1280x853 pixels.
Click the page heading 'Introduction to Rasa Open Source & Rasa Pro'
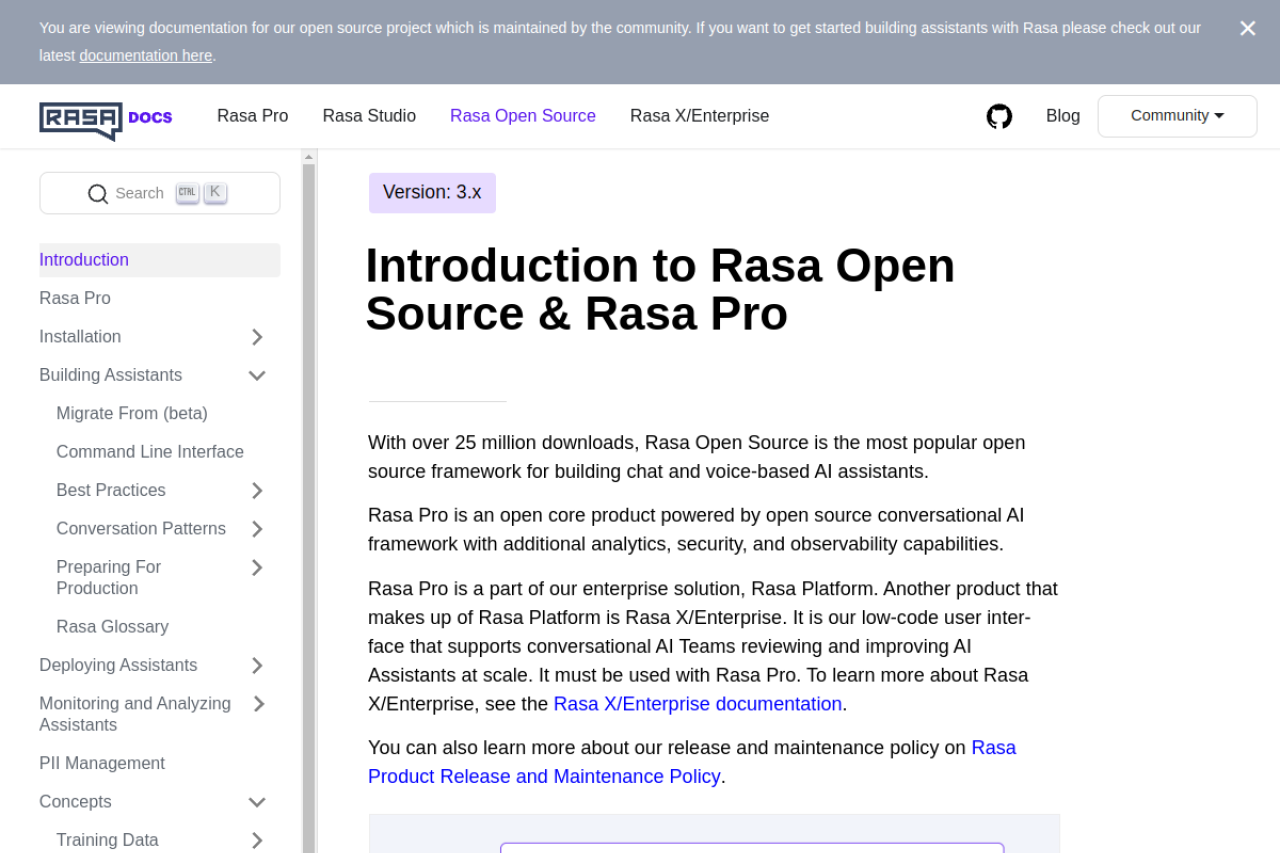pos(660,290)
